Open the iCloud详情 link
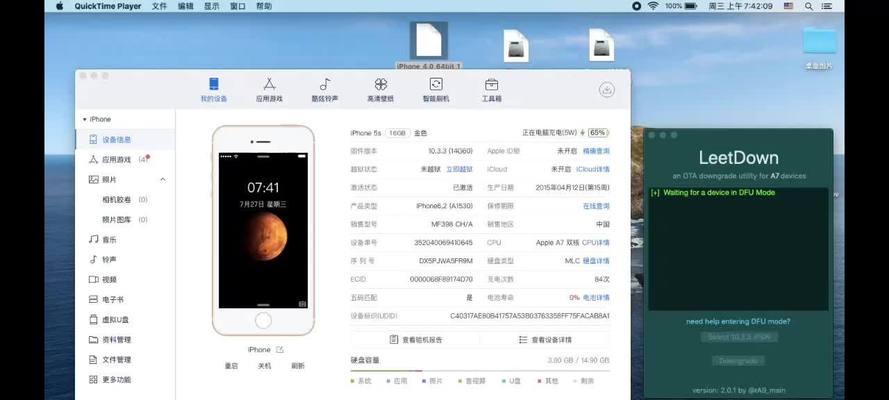The width and height of the screenshot is (889, 400). click(593, 169)
